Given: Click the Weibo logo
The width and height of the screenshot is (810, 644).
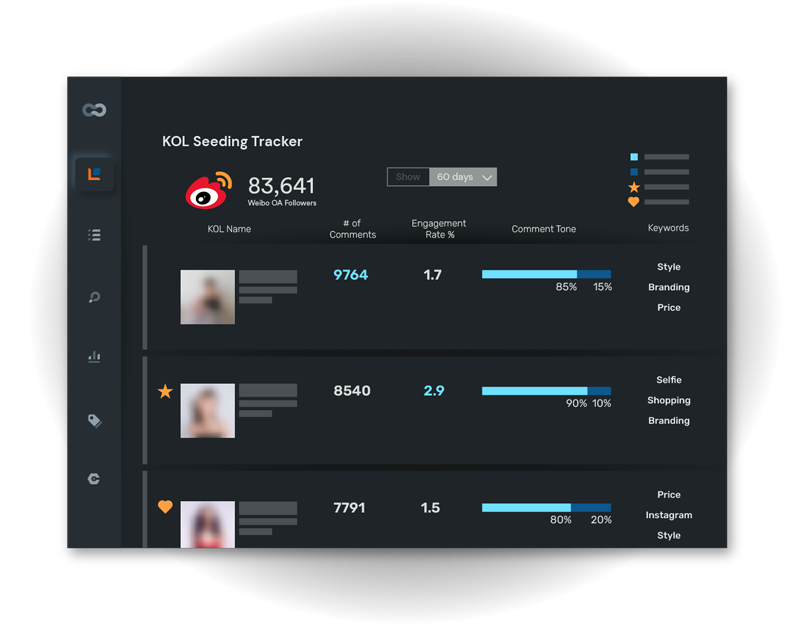Looking at the screenshot, I should click(209, 190).
